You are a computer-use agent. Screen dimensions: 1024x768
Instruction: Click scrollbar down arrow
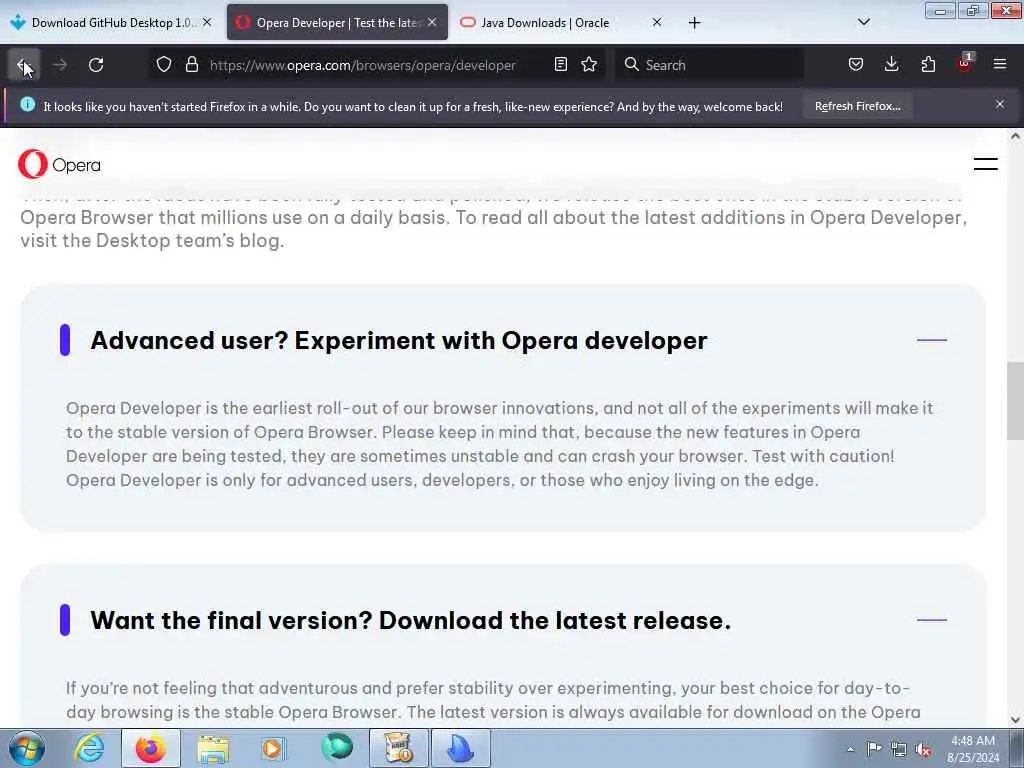point(1015,720)
